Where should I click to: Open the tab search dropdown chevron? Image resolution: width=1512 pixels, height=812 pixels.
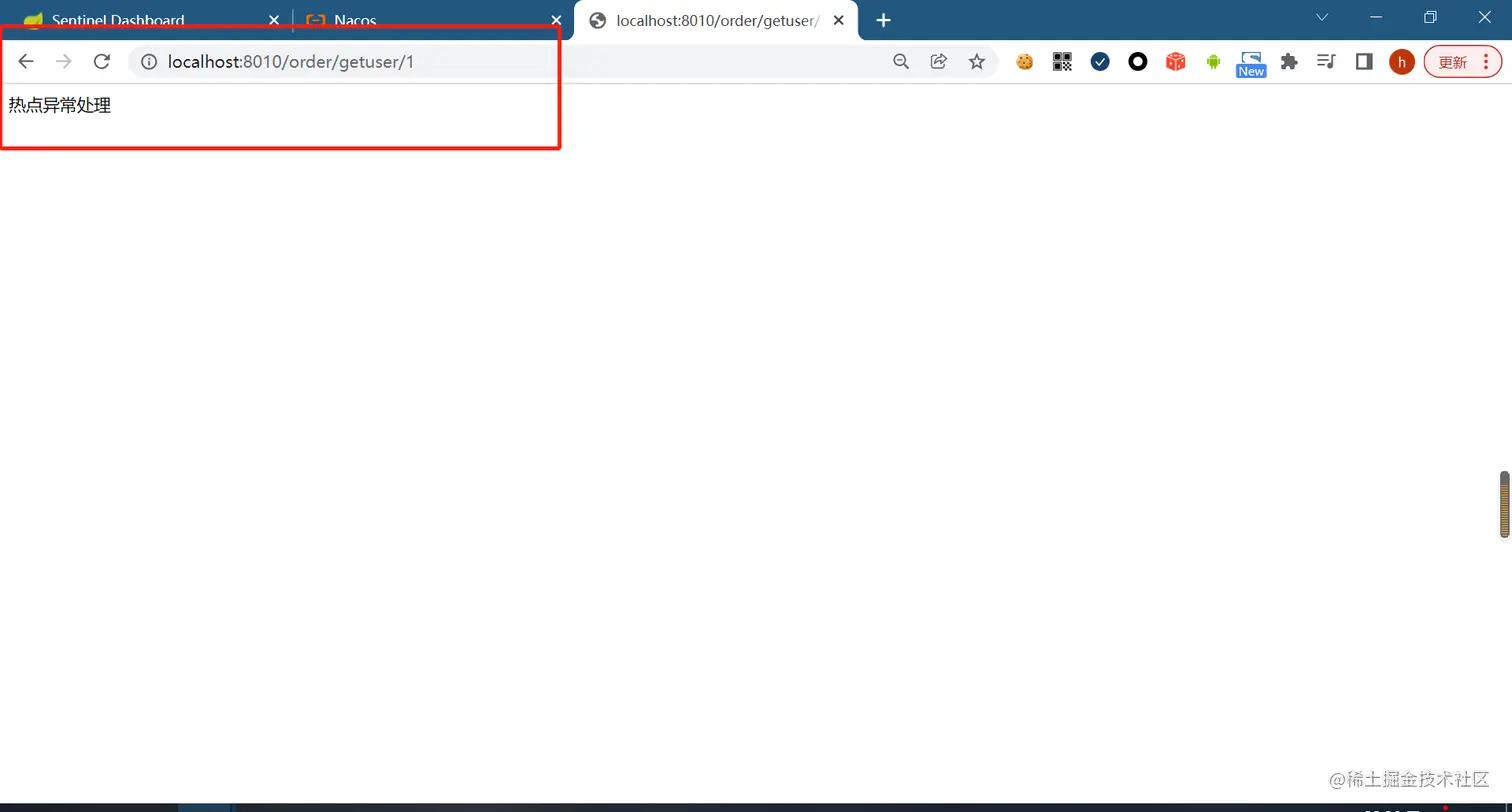point(1322,17)
